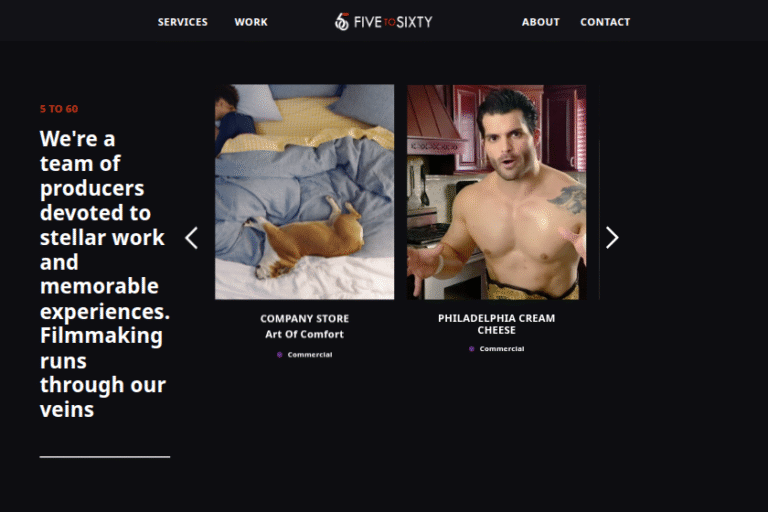Viewport: 768px width, 512px height.
Task: Open the Company Store dog thumbnail
Action: pyautogui.click(x=304, y=192)
